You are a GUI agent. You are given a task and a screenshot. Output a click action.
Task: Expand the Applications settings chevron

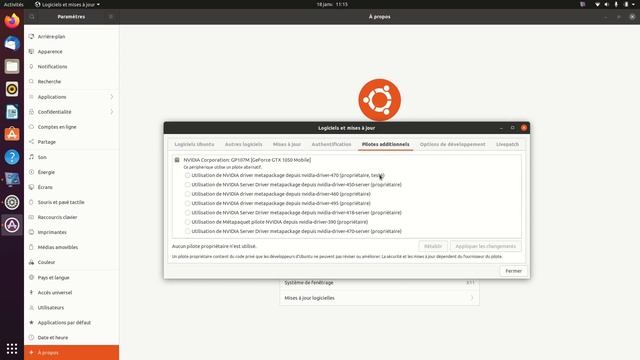pos(112,97)
